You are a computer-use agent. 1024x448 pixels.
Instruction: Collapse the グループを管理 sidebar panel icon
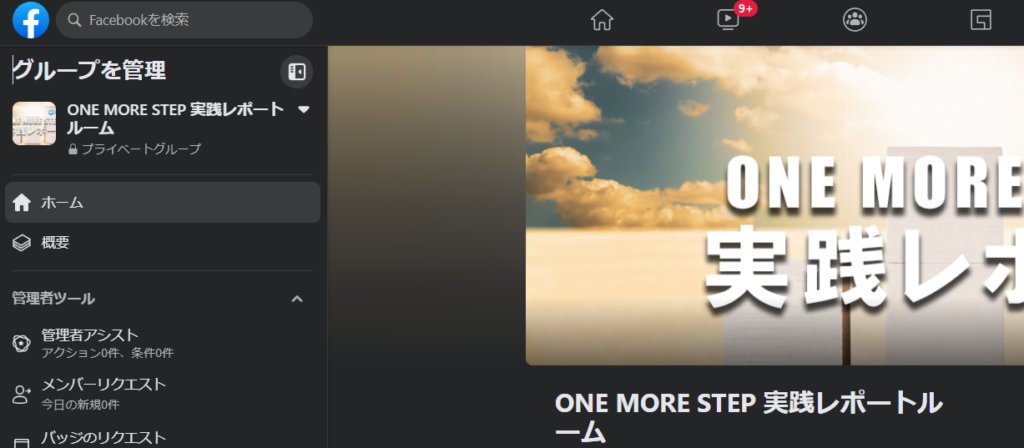click(296, 72)
